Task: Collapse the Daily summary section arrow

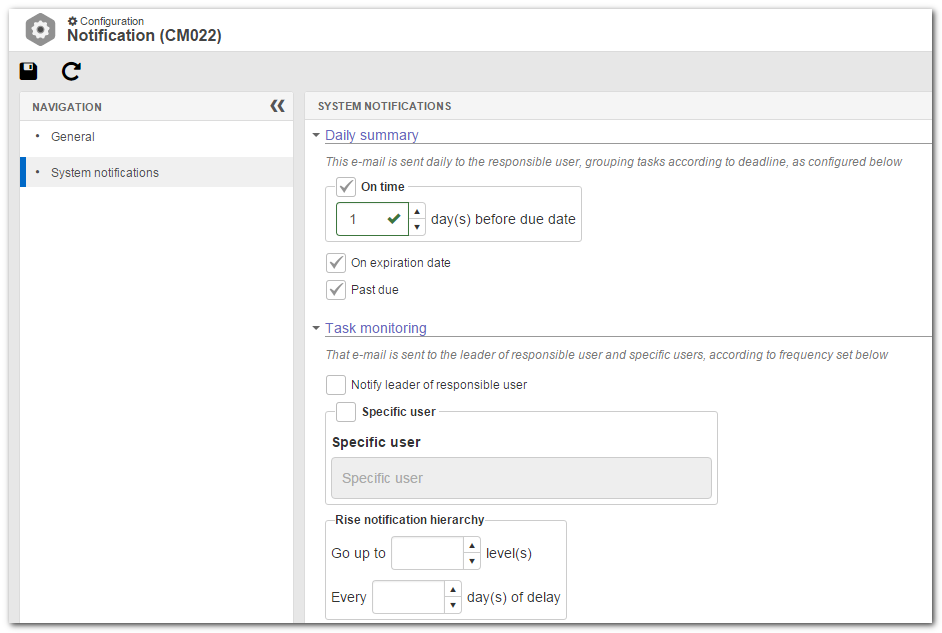Action: 316,136
